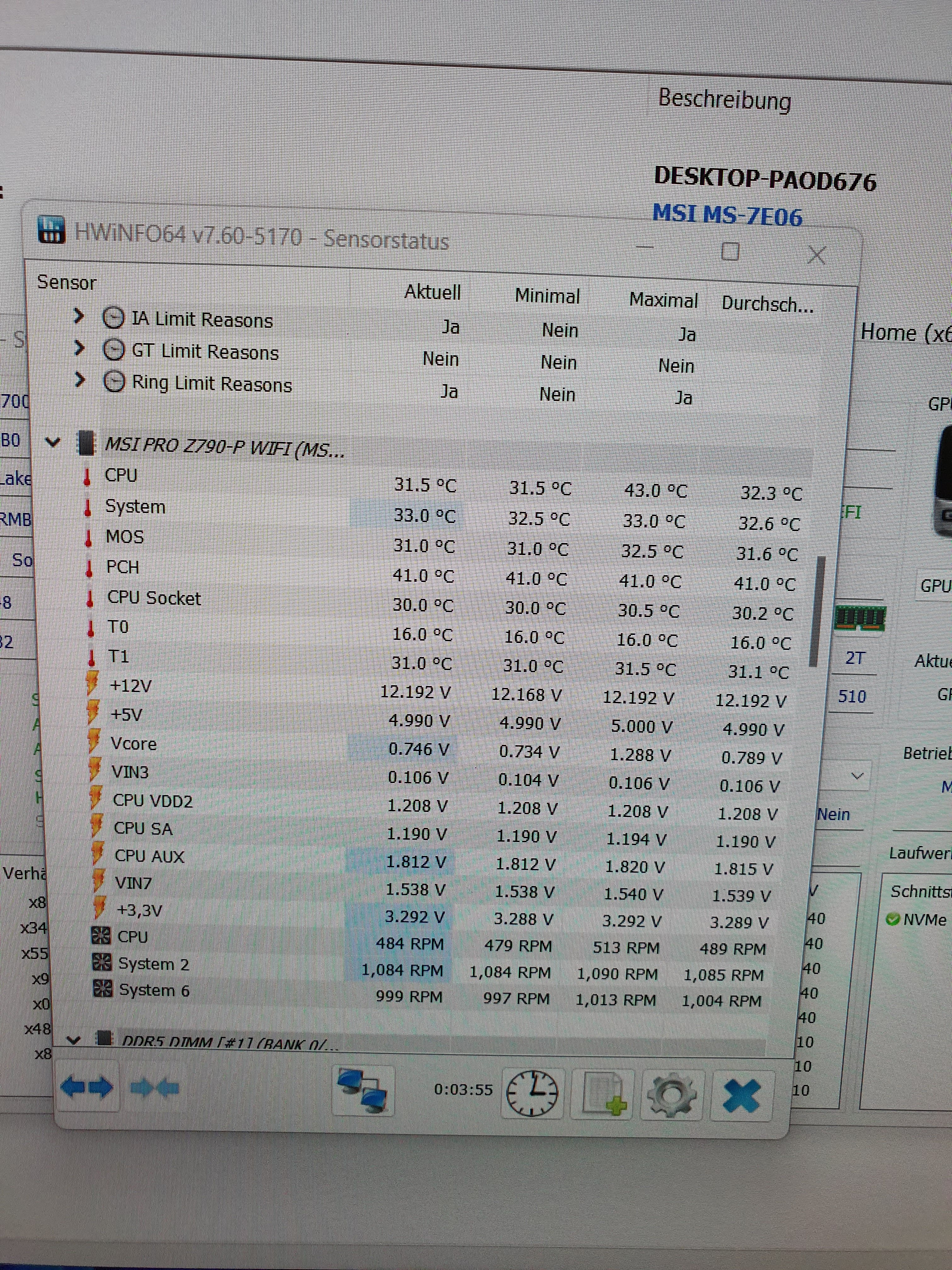Click the expand columns arrows icon
The height and width of the screenshot is (1270, 952).
click(87, 1087)
